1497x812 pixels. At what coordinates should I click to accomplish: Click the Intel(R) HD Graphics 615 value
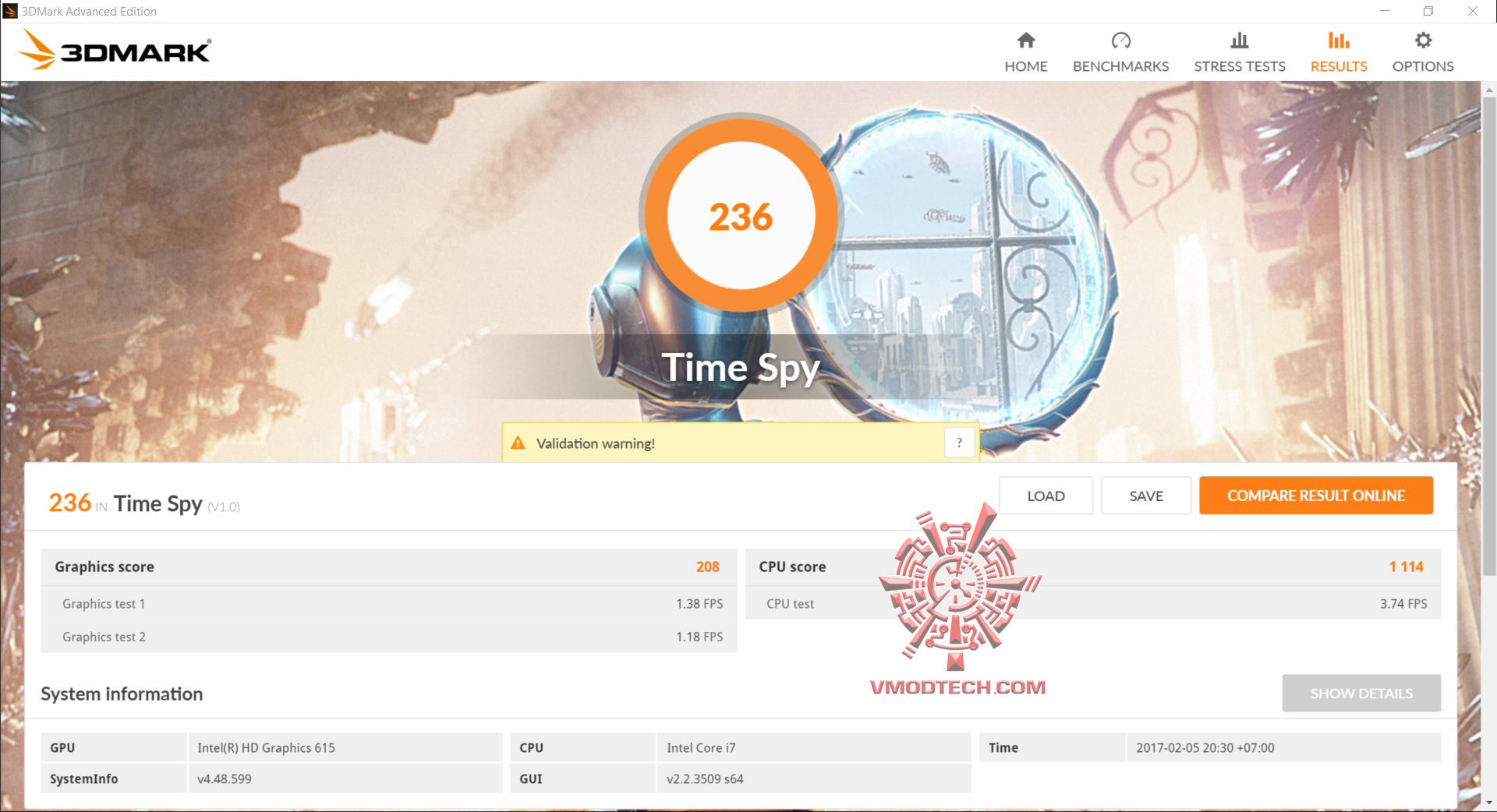click(266, 748)
